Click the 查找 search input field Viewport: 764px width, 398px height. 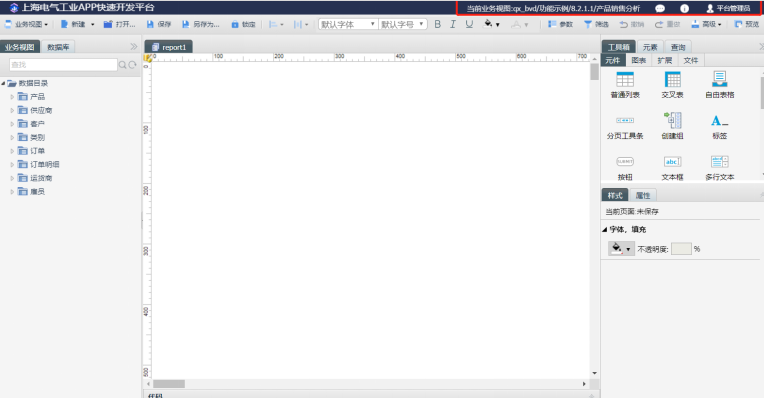click(63, 65)
